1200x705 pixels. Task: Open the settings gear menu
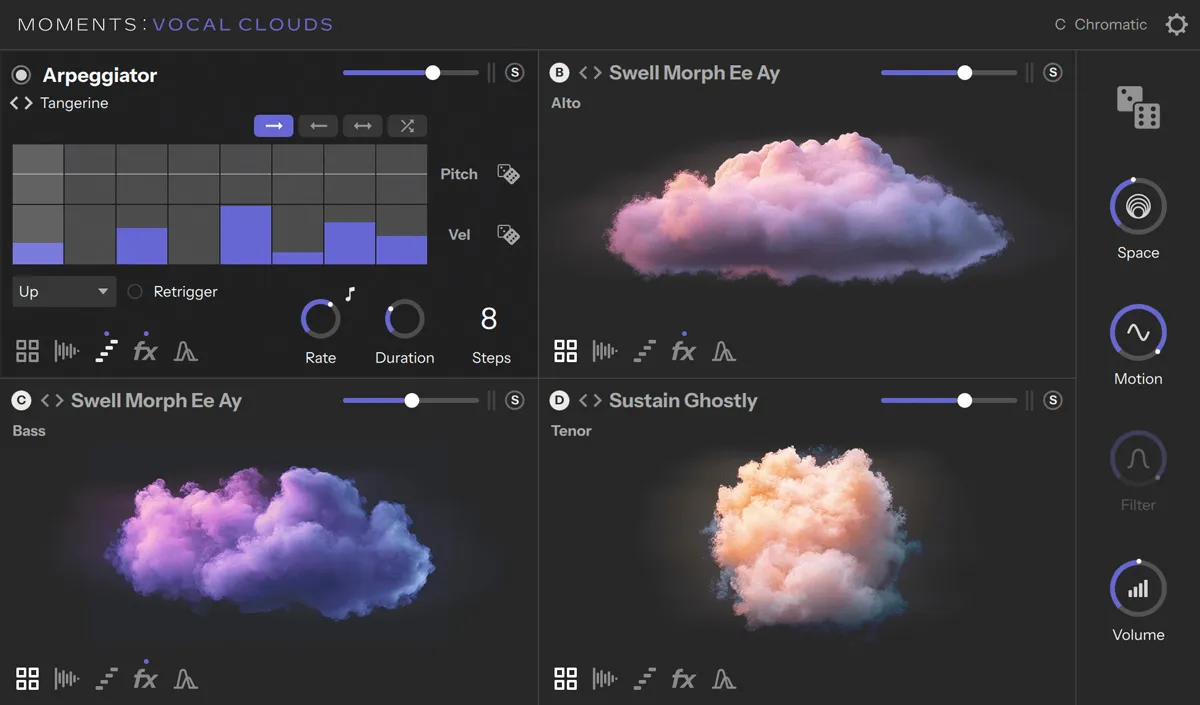(1176, 24)
